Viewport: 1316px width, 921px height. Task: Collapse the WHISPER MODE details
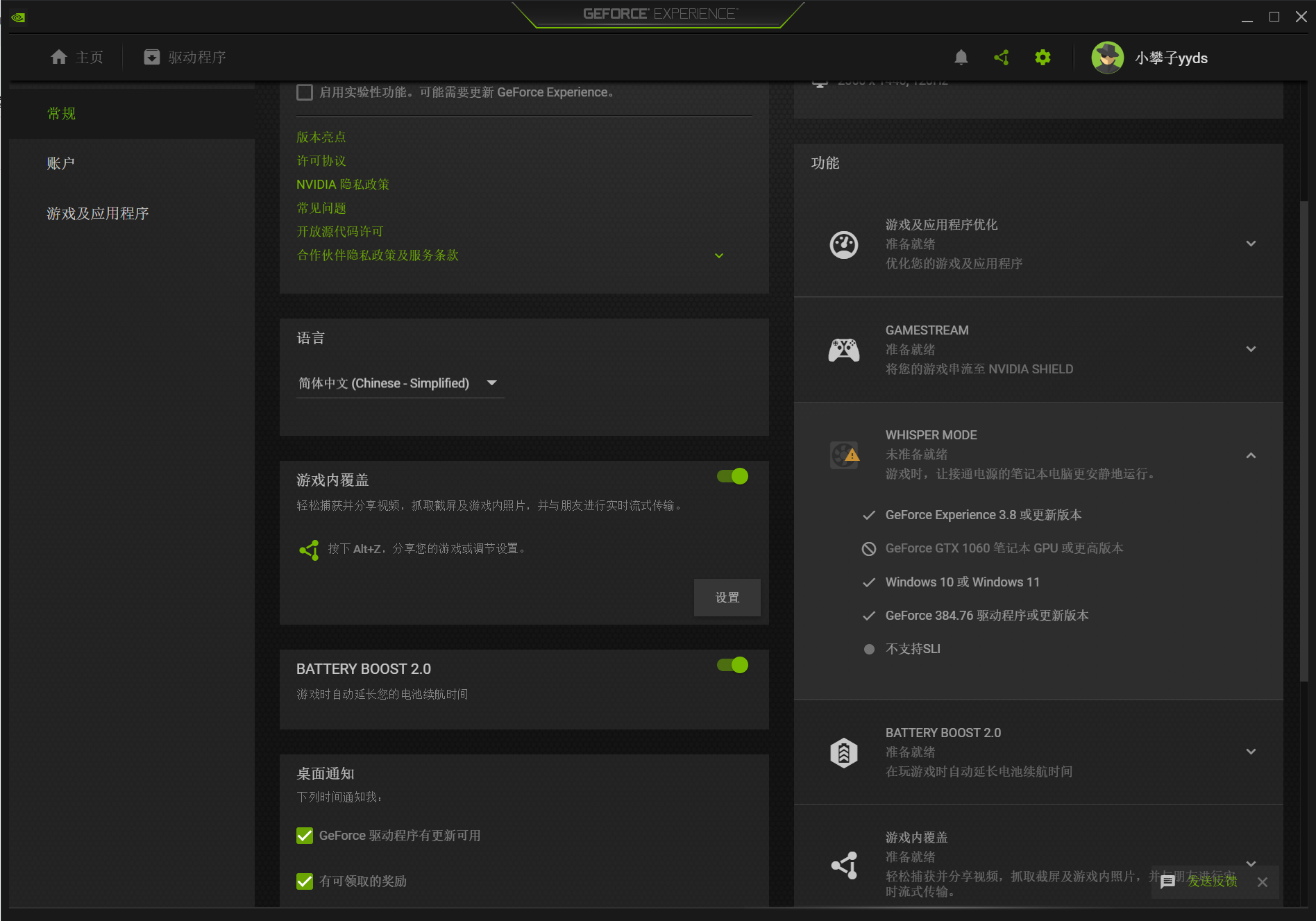[x=1251, y=455]
